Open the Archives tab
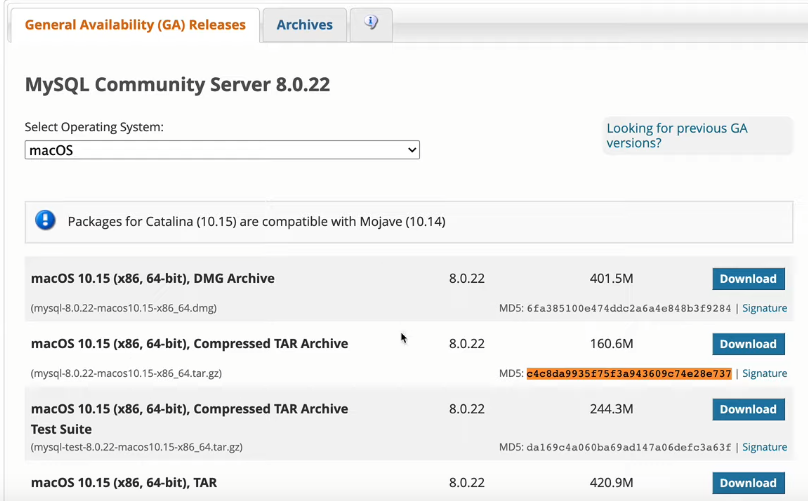 click(305, 25)
